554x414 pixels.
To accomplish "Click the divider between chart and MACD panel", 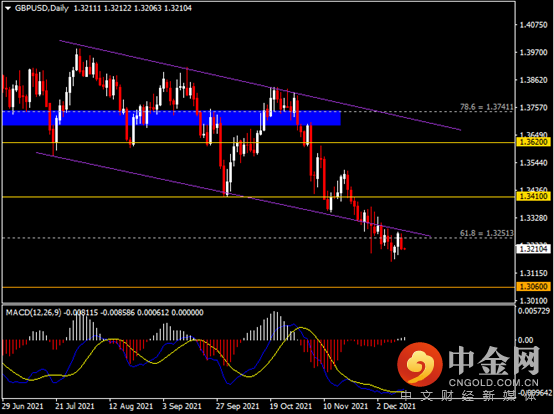I will (x=258, y=304).
